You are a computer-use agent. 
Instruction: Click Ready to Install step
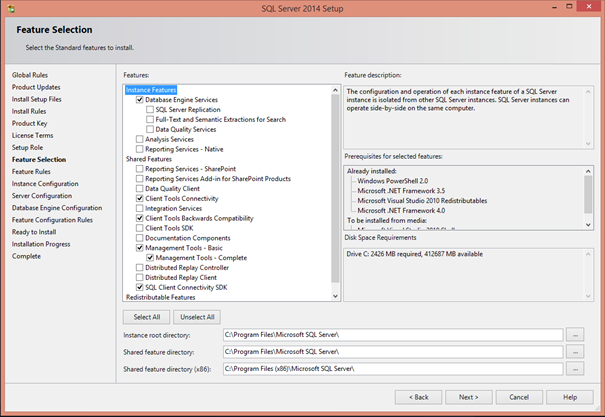34,232
